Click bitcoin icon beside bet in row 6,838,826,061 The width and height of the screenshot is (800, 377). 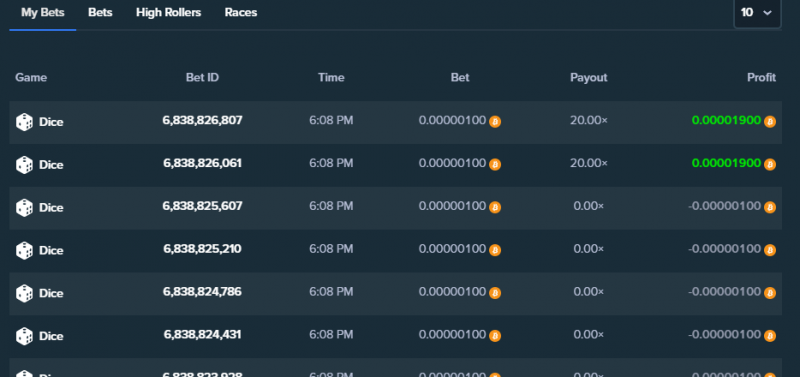tap(495, 164)
